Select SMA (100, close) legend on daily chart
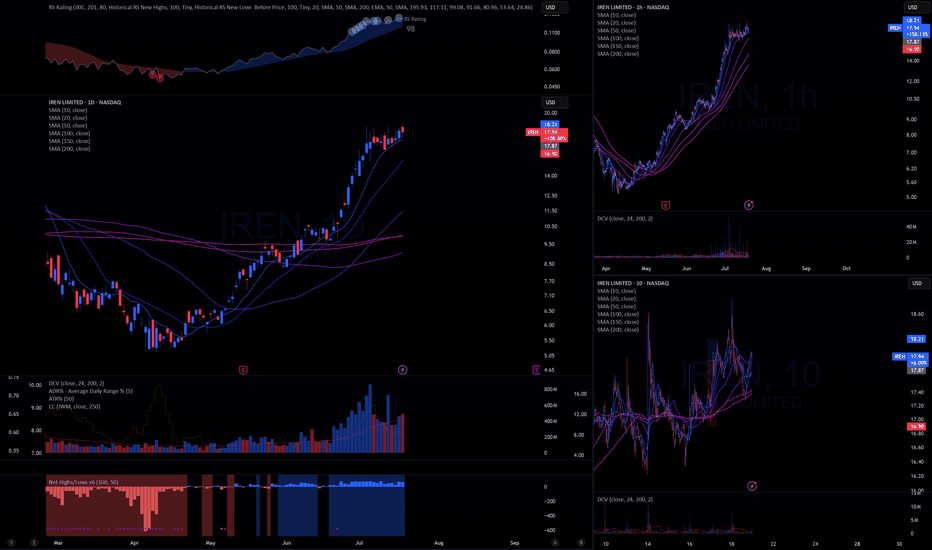The image size is (932, 550). click(x=69, y=133)
